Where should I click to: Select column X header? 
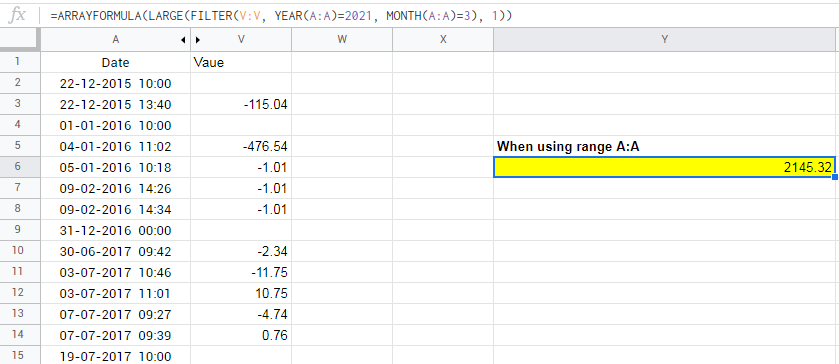[x=443, y=40]
